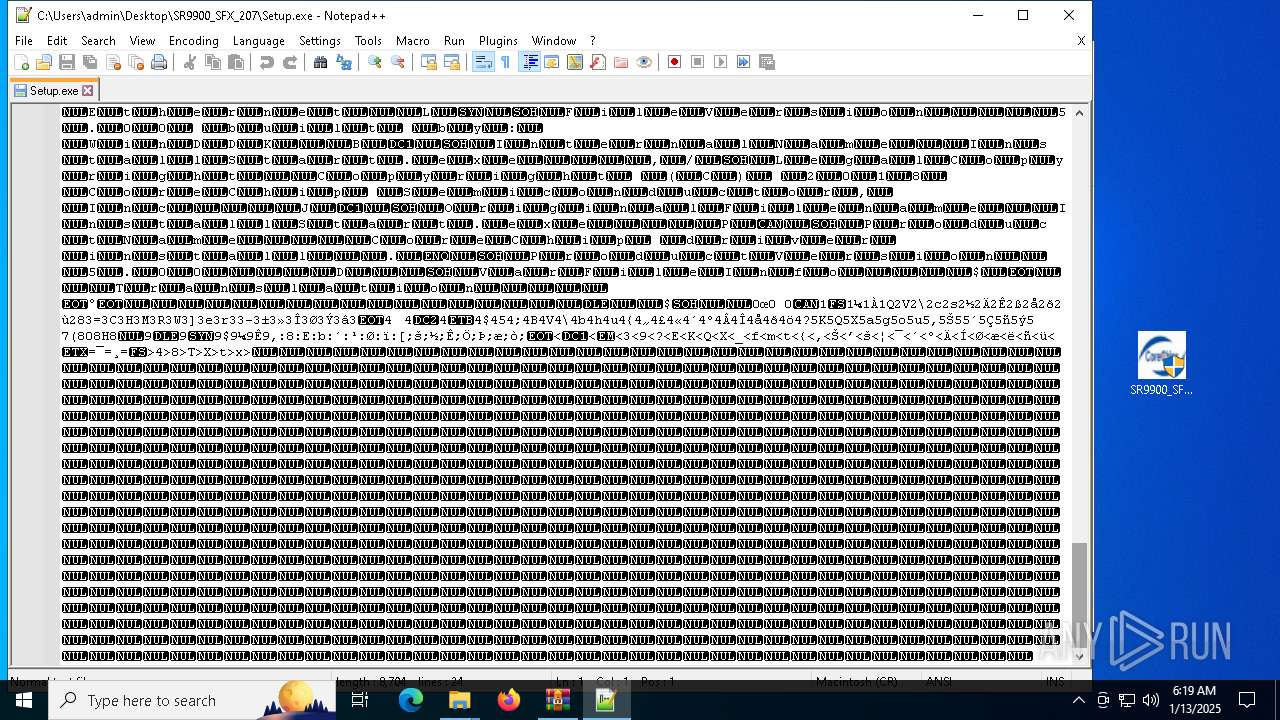Image resolution: width=1280 pixels, height=720 pixels.
Task: Open the volume control in the tray
Action: [1151, 700]
